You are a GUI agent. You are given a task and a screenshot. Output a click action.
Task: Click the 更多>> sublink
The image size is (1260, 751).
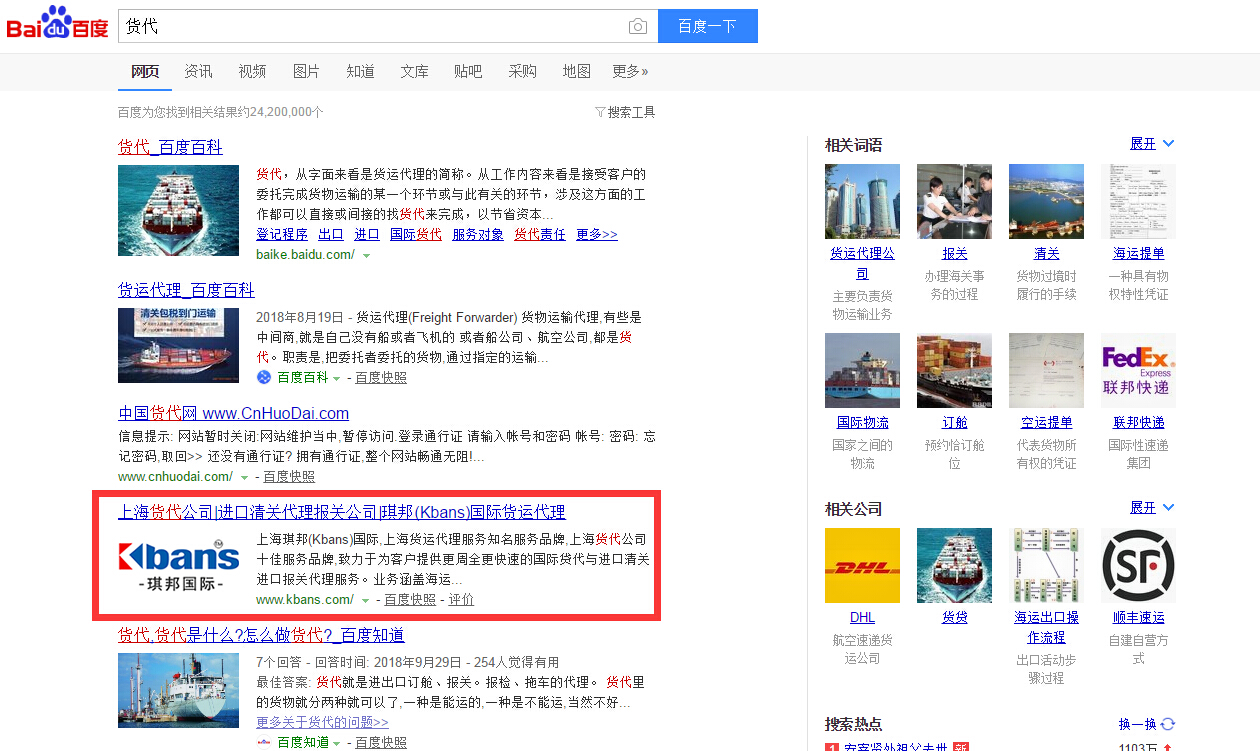[x=597, y=234]
